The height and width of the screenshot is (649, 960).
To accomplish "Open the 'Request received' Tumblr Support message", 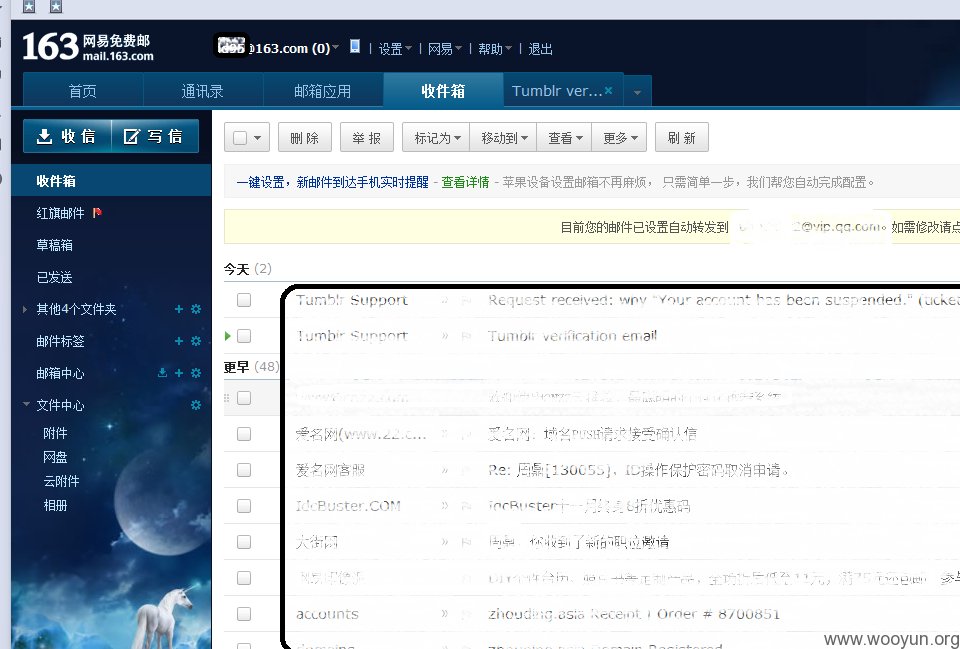I will [723, 299].
